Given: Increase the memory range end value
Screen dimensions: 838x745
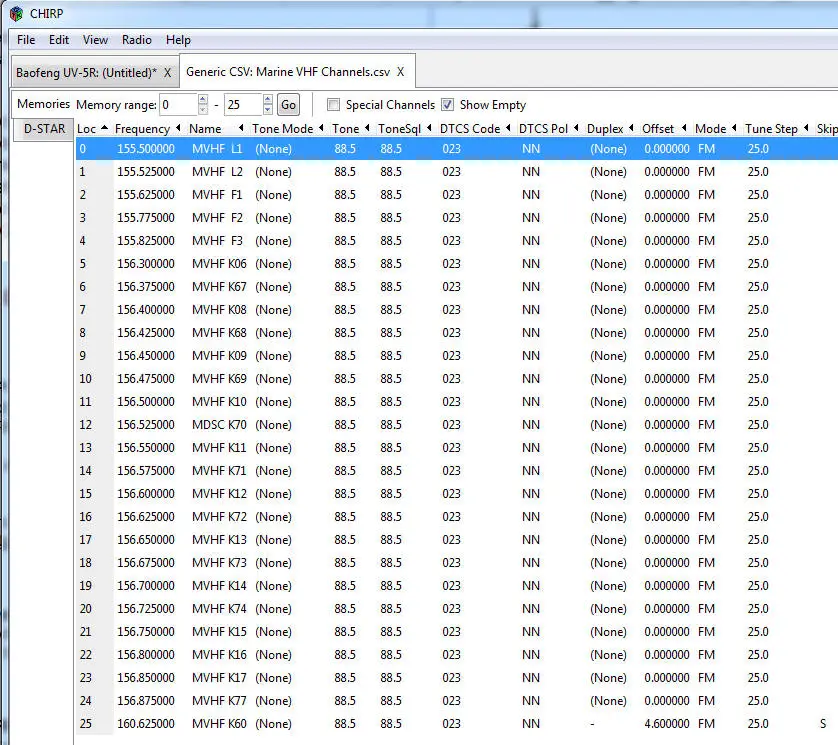Looking at the screenshot, I should 268,99.
